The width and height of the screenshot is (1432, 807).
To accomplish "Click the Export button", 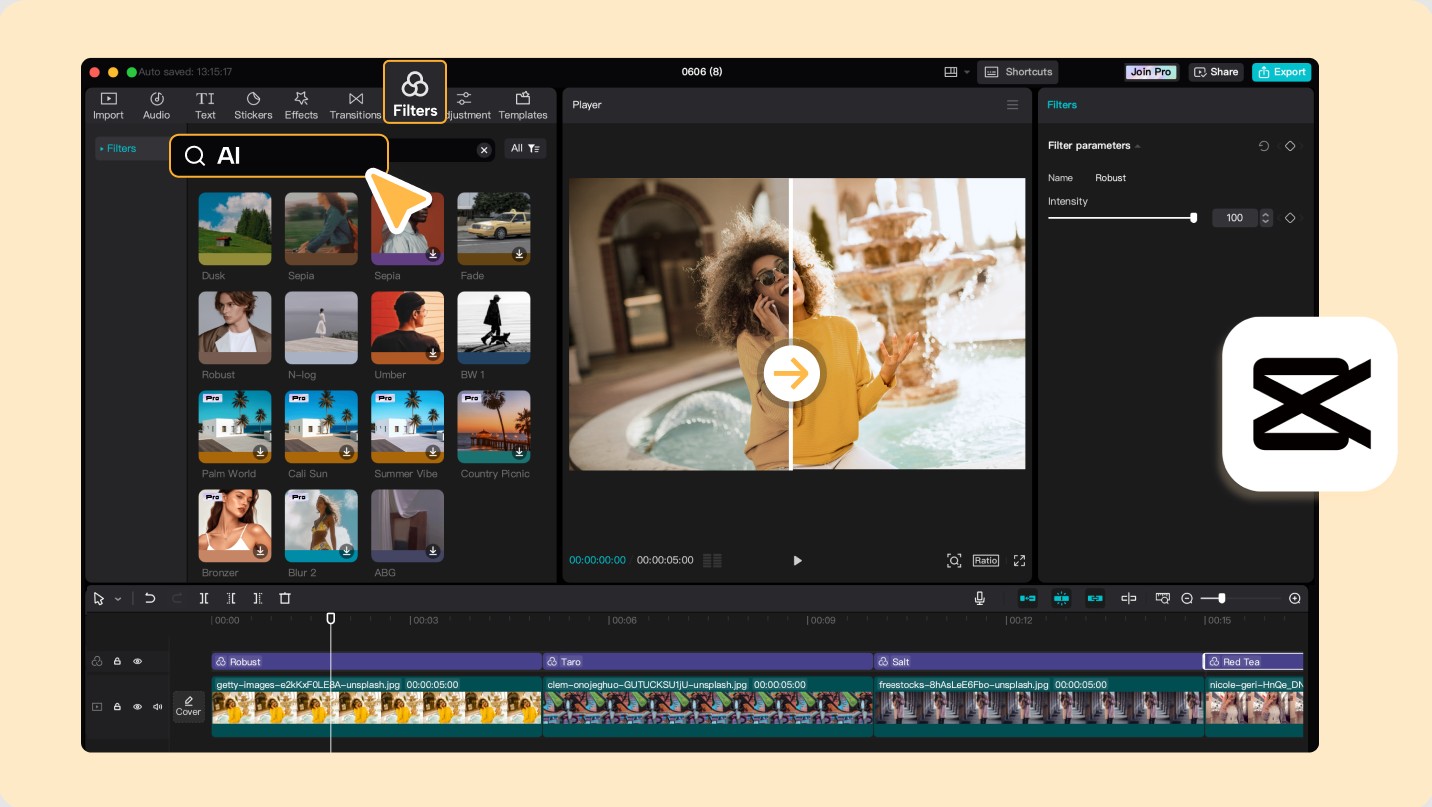I will [1281, 72].
